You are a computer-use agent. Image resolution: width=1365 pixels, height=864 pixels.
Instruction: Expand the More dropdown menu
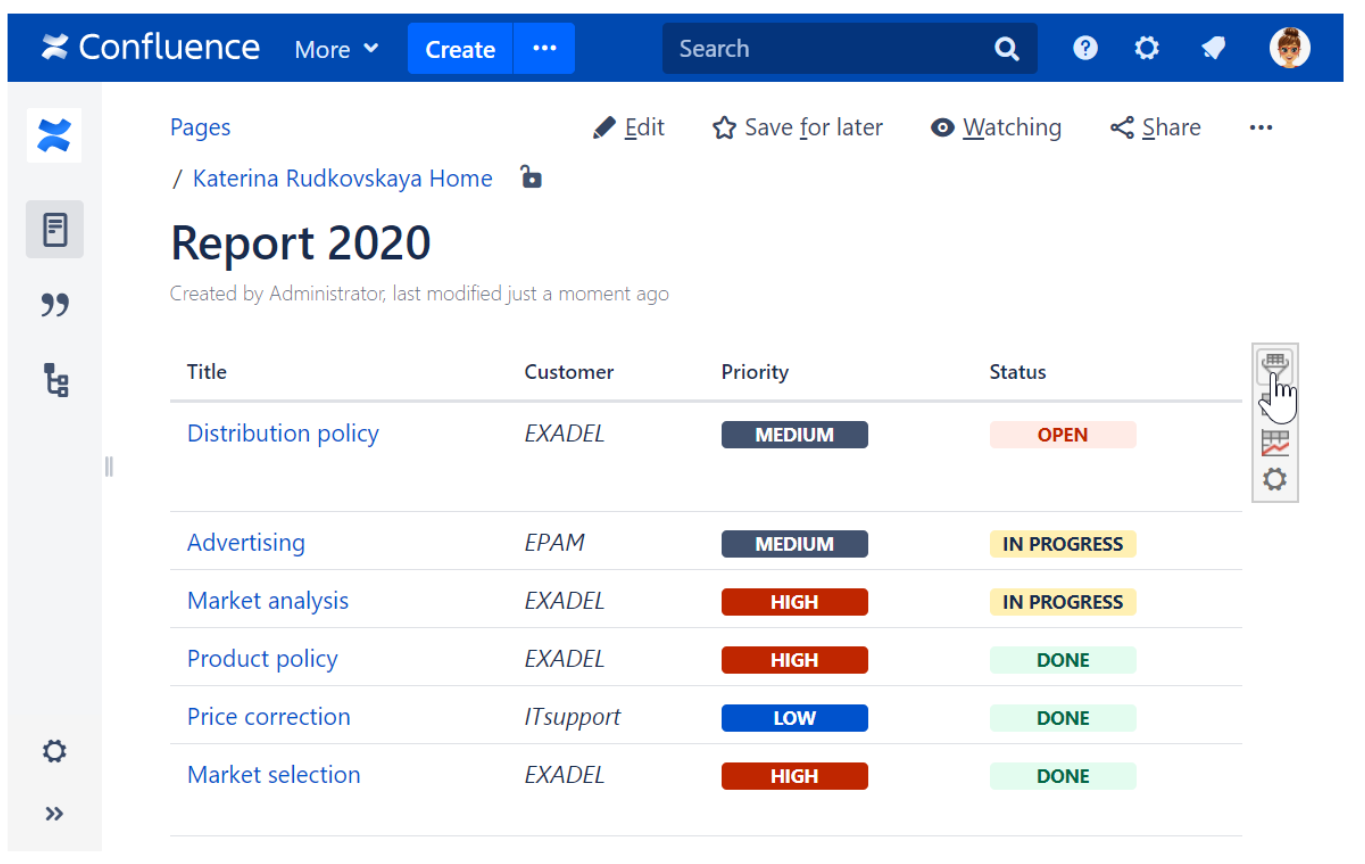(336, 49)
